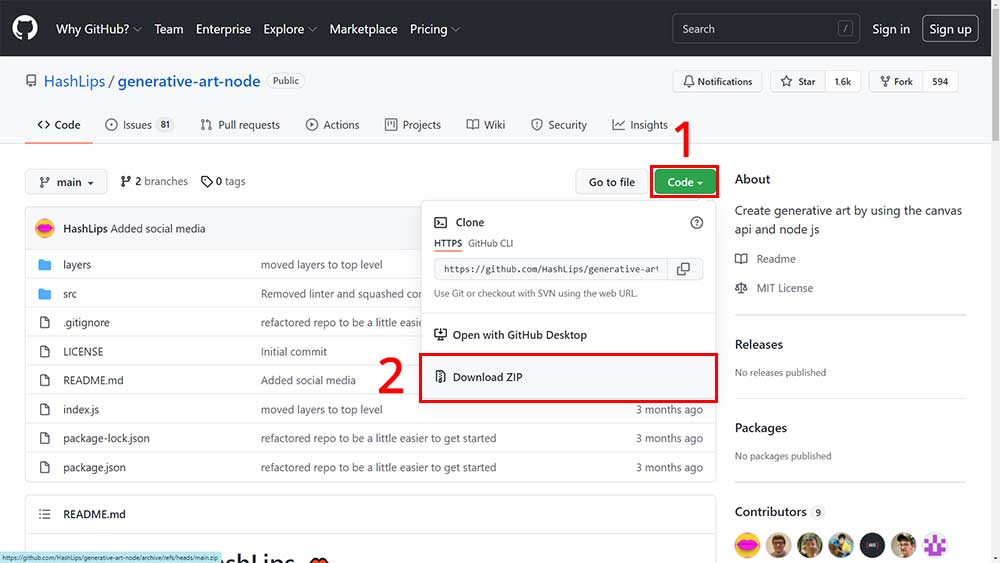Open the package-lock.json file

coord(106,439)
